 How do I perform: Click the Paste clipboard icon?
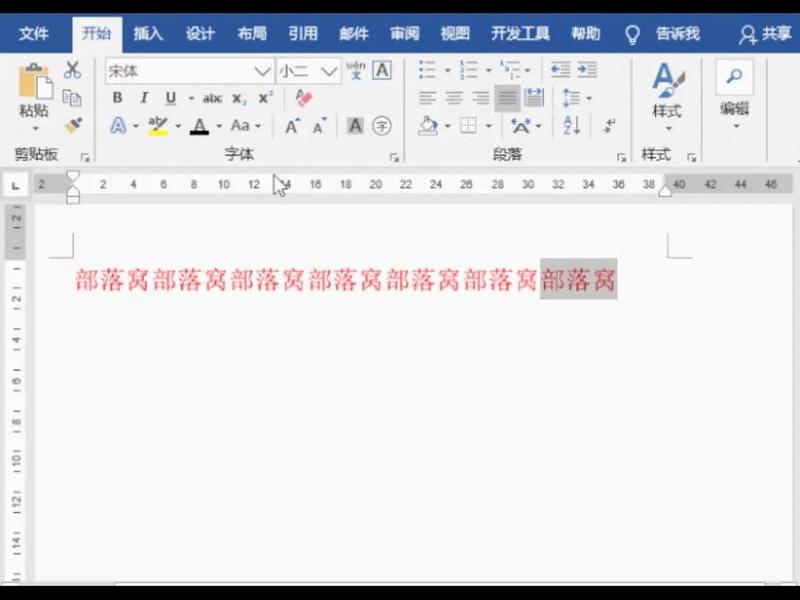35,81
